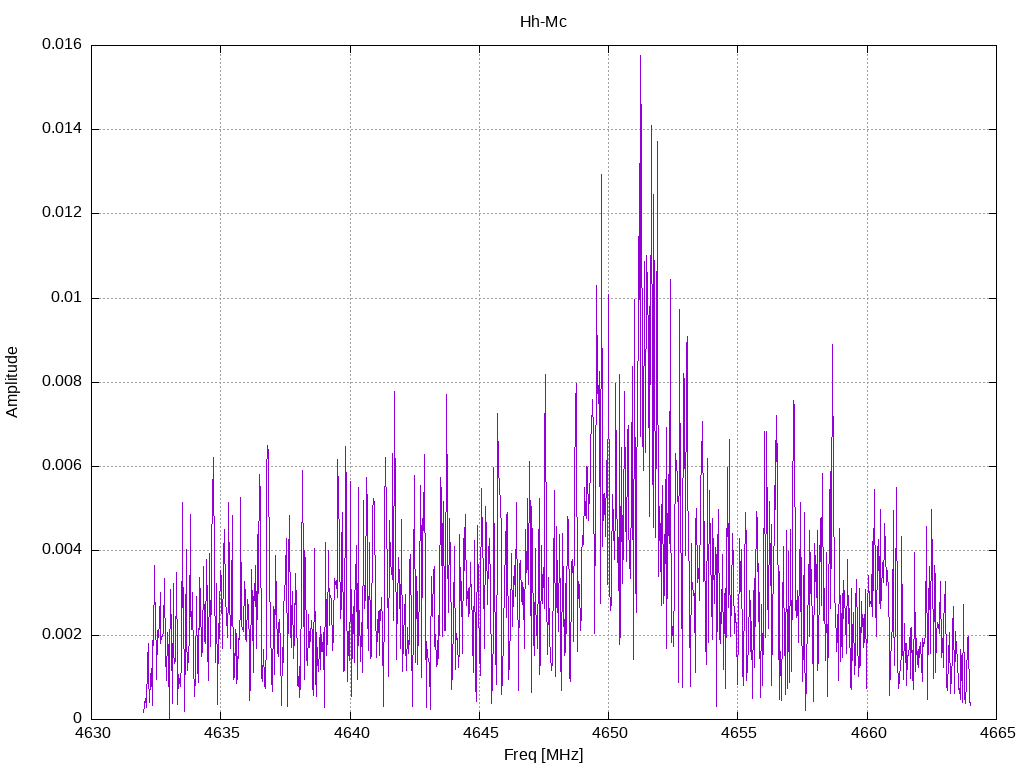
Task: Select the 4665 x-axis tick label
Action: click(x=995, y=732)
